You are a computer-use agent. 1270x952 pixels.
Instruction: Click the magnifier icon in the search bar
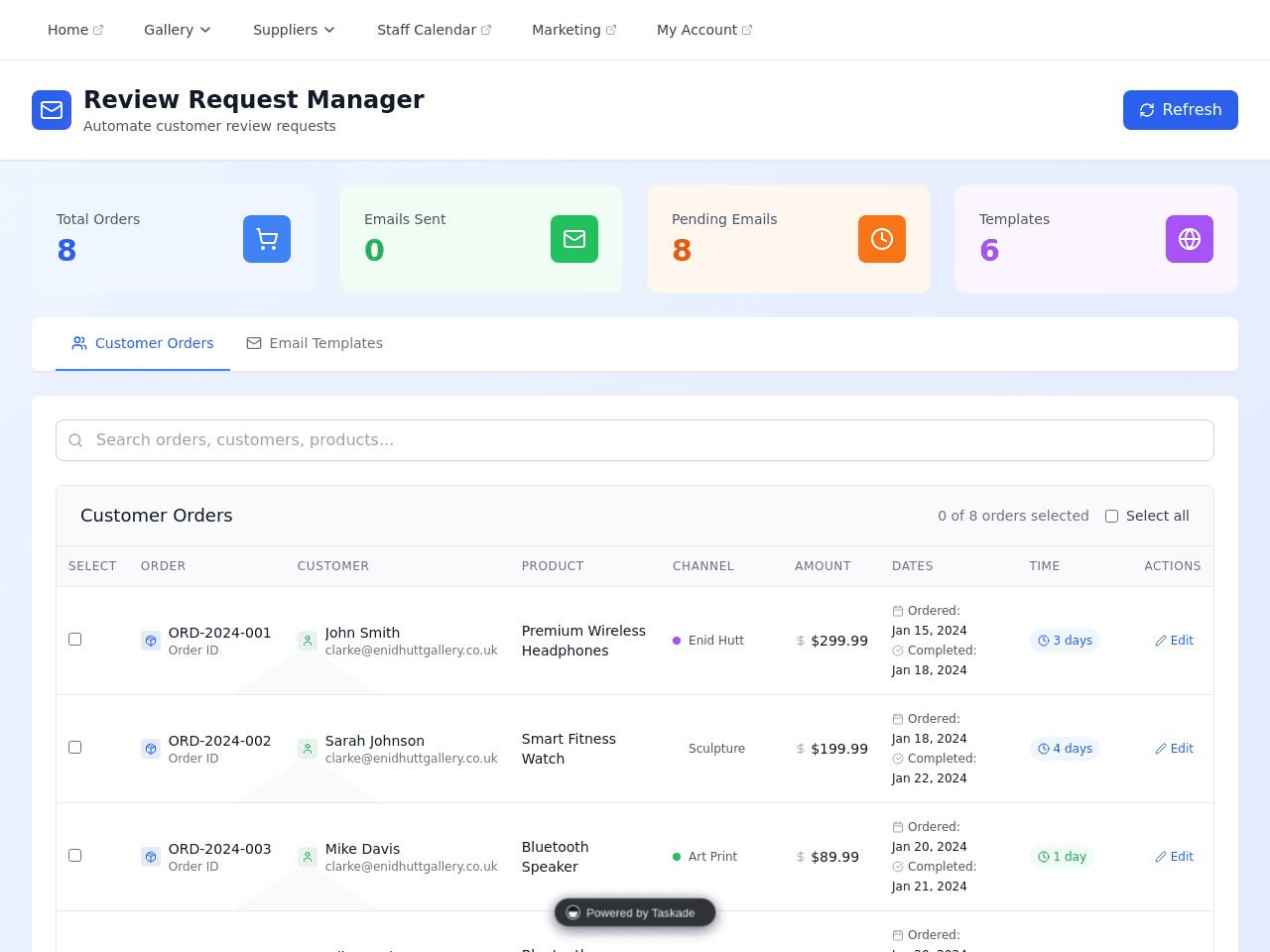(75, 440)
